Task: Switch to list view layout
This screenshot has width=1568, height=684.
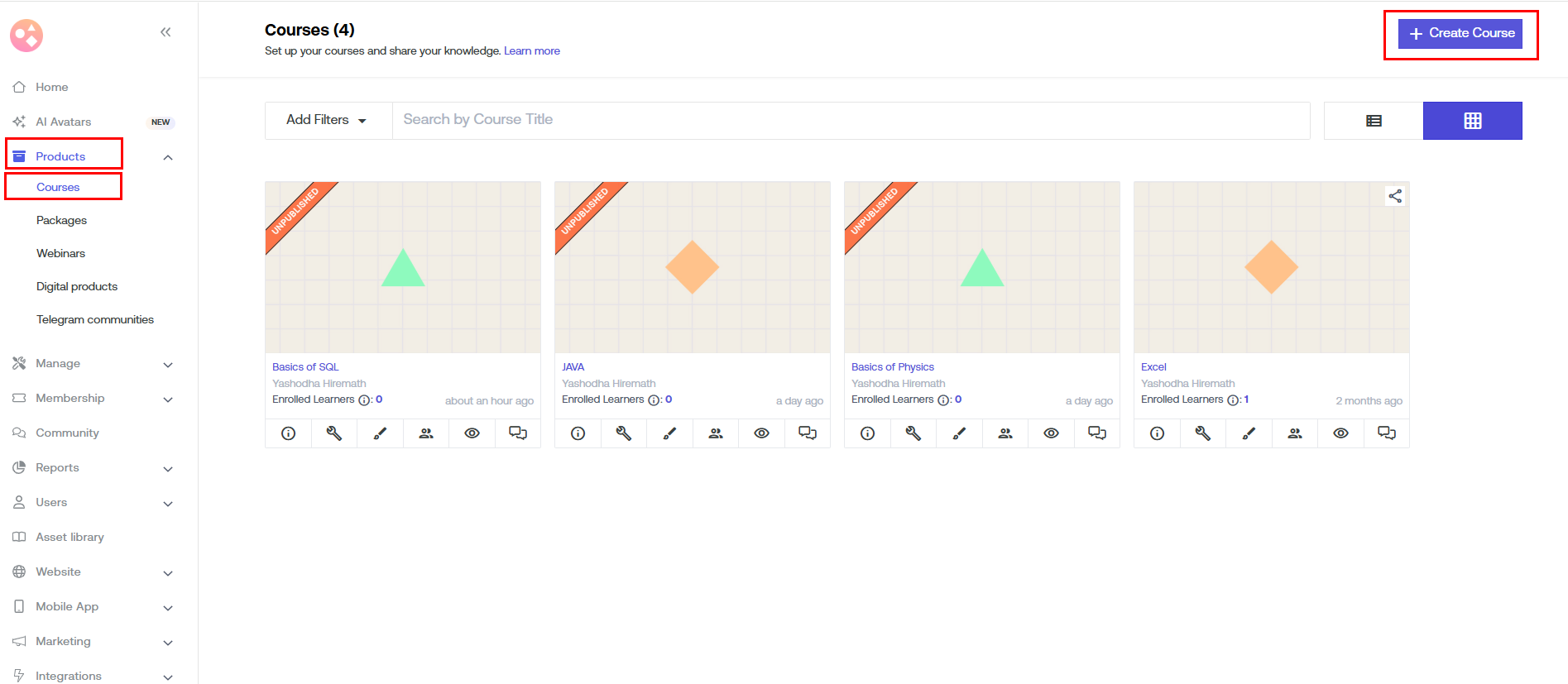Action: (x=1374, y=121)
